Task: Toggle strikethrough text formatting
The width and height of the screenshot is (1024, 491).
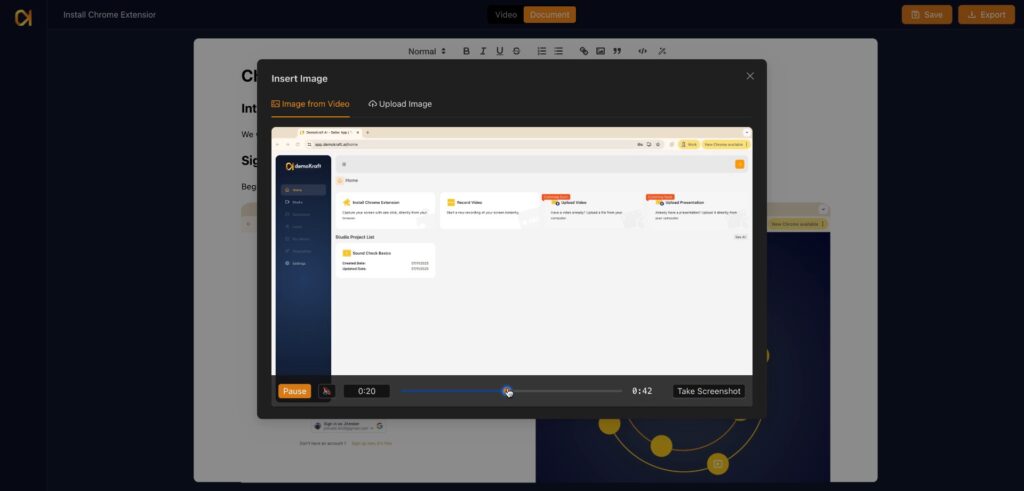Action: pyautogui.click(x=516, y=51)
